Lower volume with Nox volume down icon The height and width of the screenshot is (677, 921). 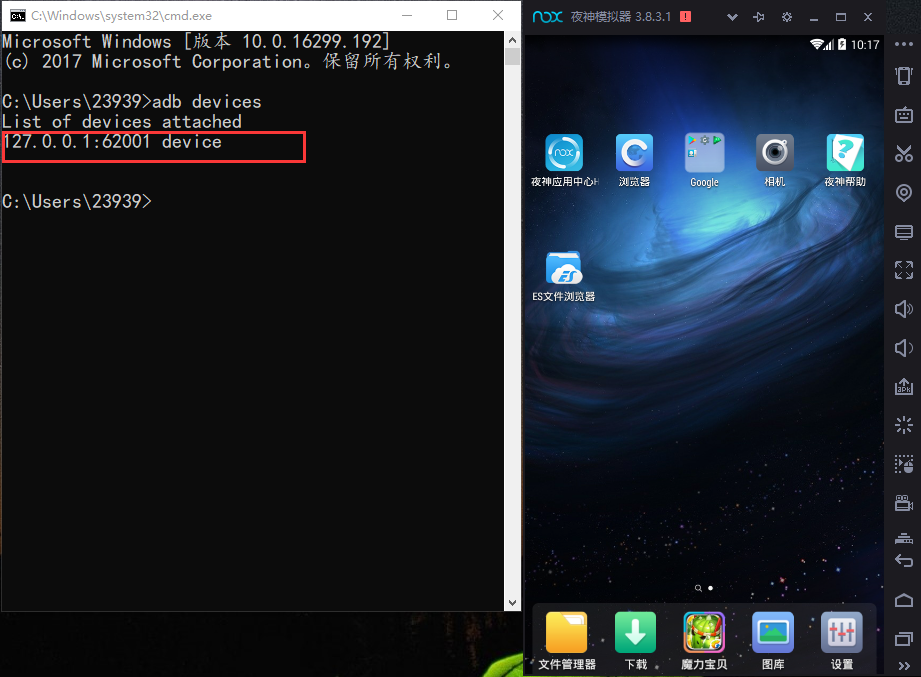[904, 348]
